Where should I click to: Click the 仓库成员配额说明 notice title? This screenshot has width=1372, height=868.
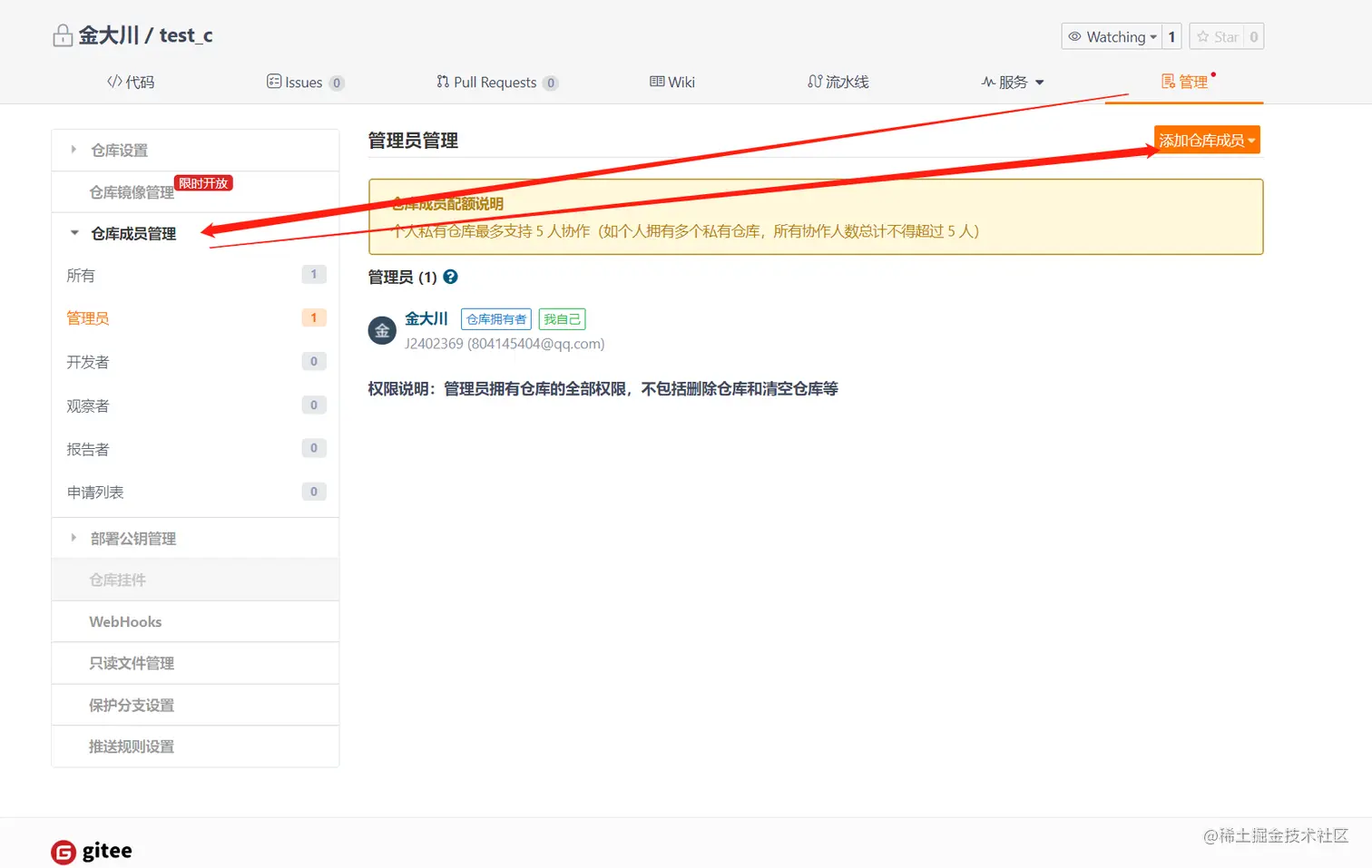[447, 203]
